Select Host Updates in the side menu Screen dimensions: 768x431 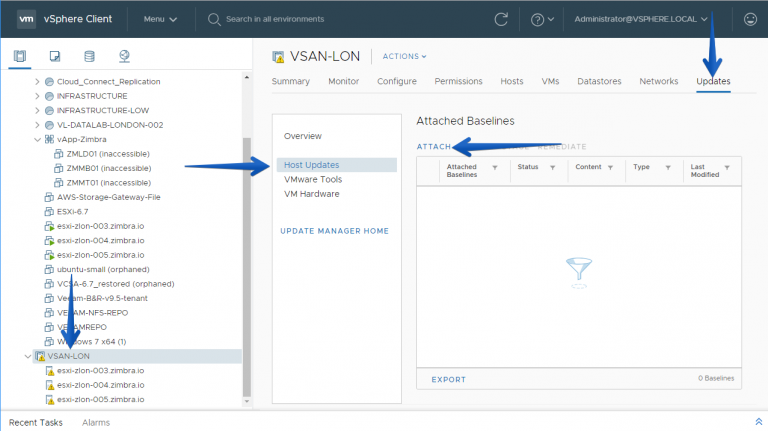[x=336, y=165]
